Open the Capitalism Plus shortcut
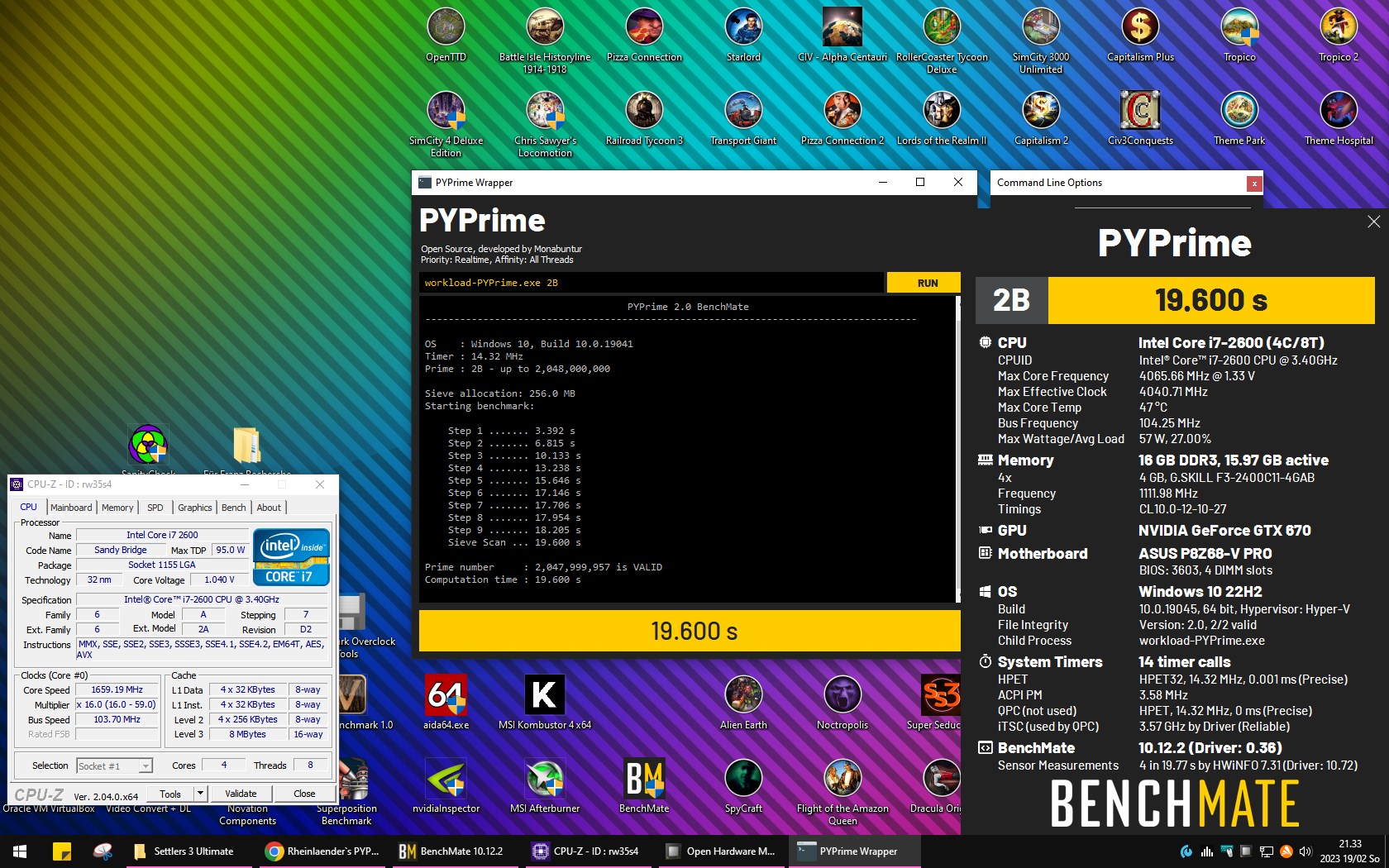Viewport: 1389px width, 868px height. coord(1140,35)
